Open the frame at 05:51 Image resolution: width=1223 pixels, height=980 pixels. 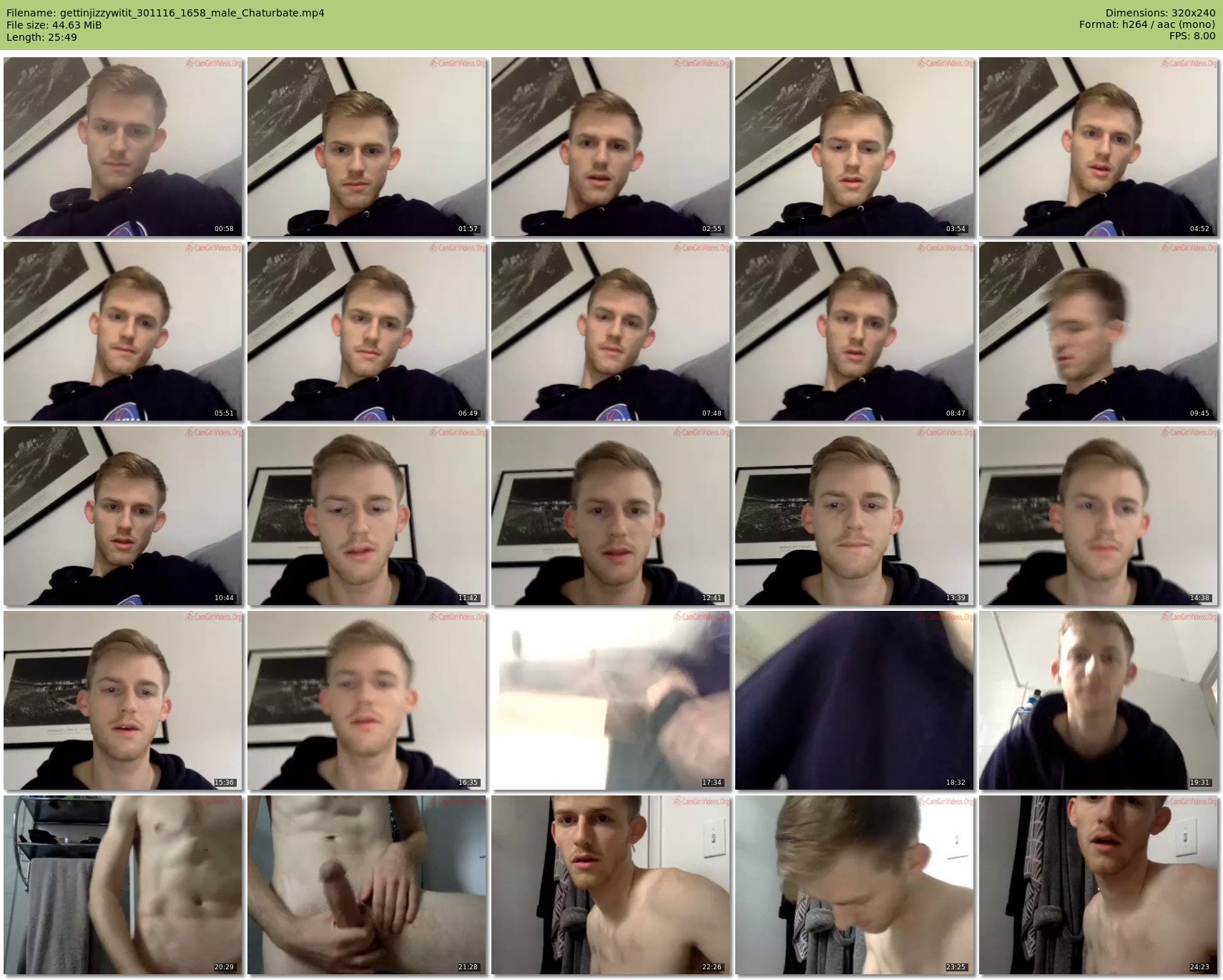[x=123, y=331]
